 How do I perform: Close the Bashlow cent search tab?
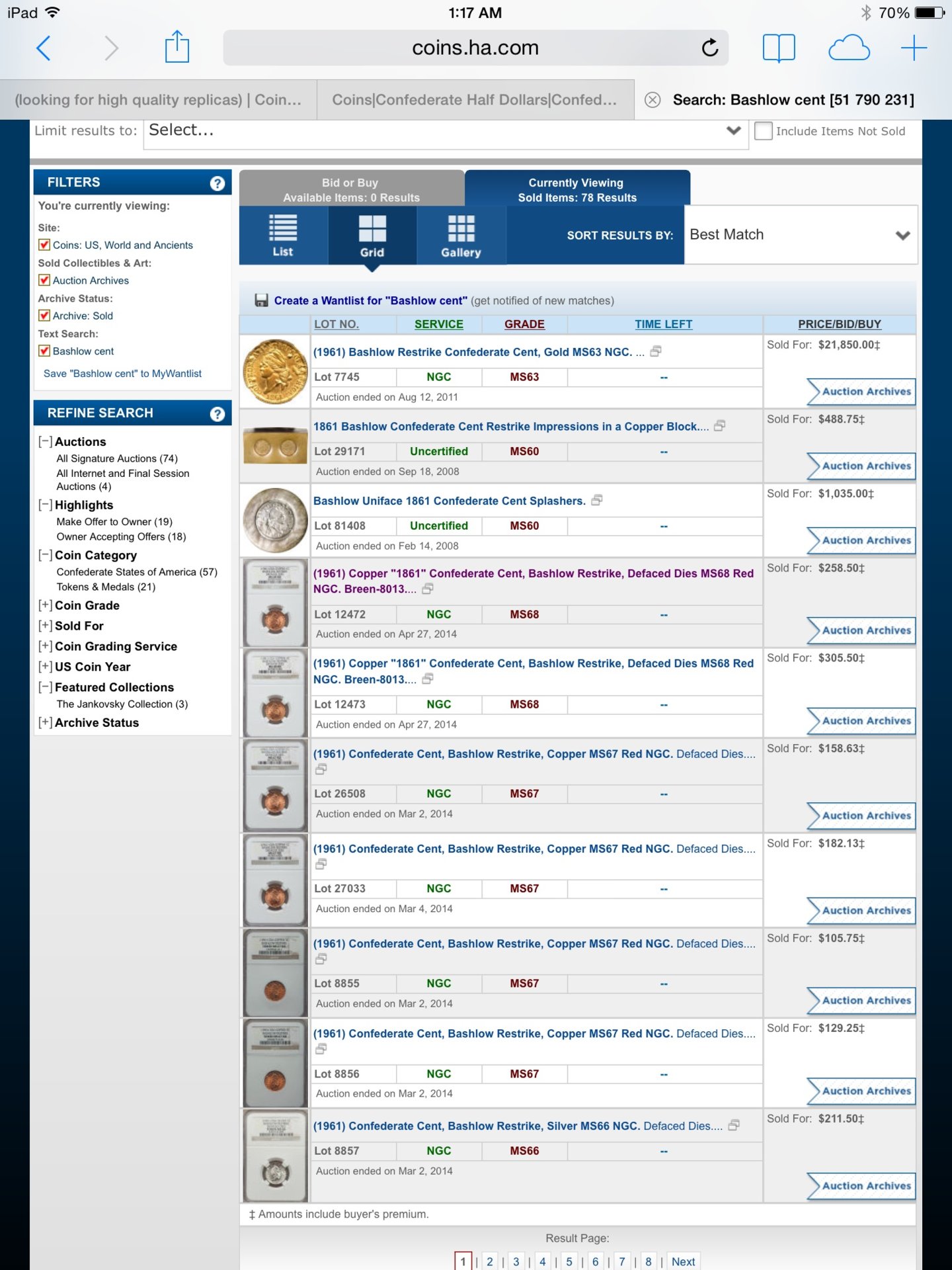pos(653,100)
